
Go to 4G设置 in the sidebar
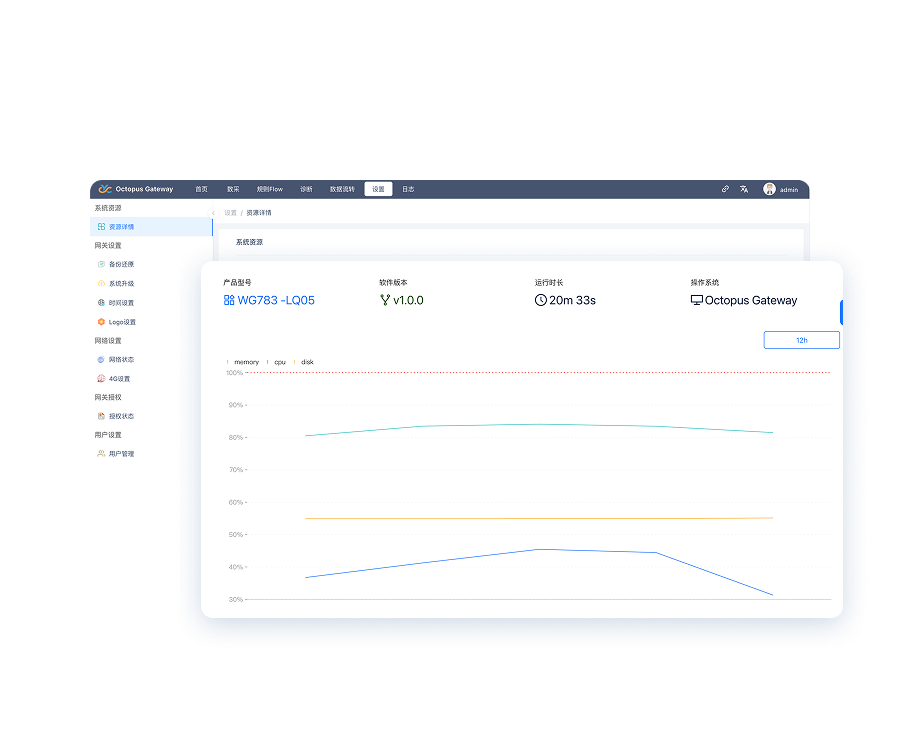(119, 379)
